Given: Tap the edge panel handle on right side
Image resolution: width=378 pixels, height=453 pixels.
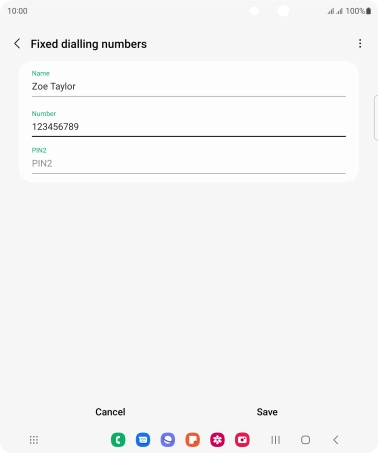Looking at the screenshot, I should [x=376, y=117].
